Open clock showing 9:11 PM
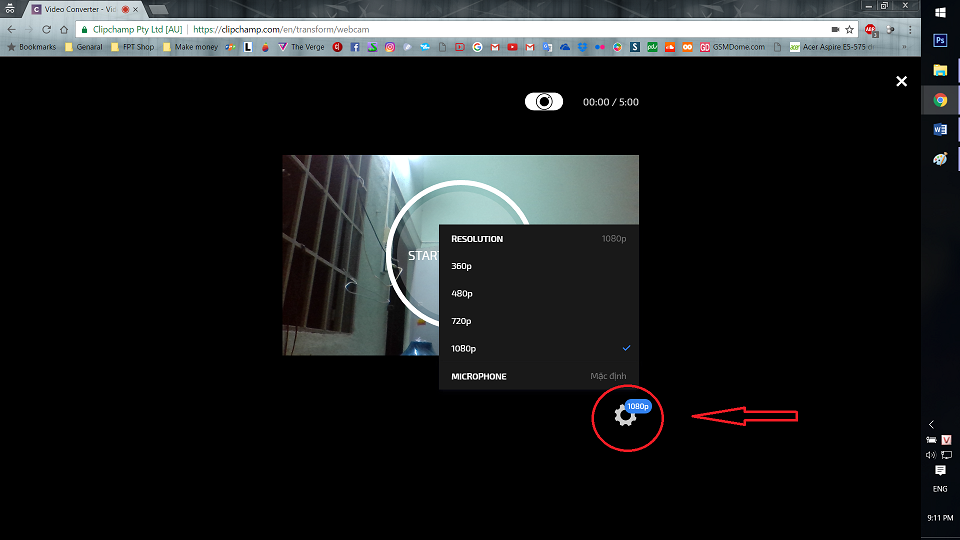The height and width of the screenshot is (540, 960). [x=940, y=517]
